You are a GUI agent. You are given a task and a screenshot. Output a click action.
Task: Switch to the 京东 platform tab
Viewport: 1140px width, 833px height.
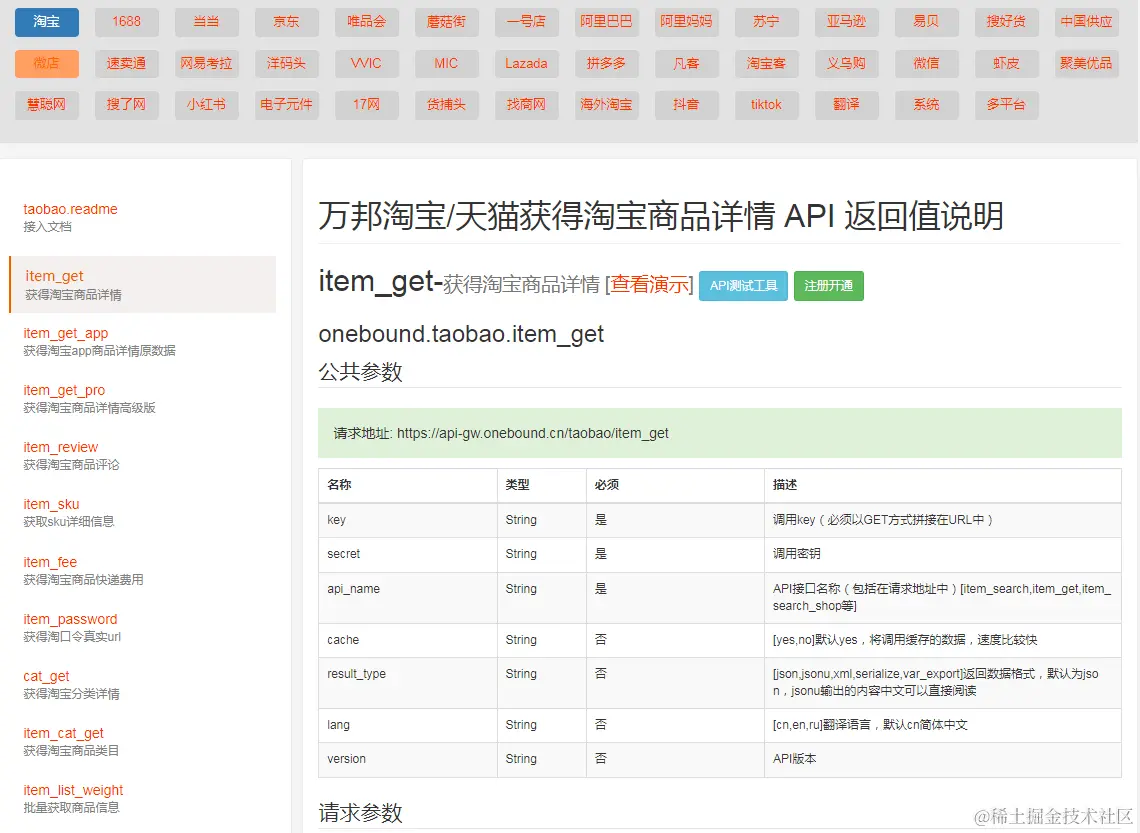coord(286,22)
